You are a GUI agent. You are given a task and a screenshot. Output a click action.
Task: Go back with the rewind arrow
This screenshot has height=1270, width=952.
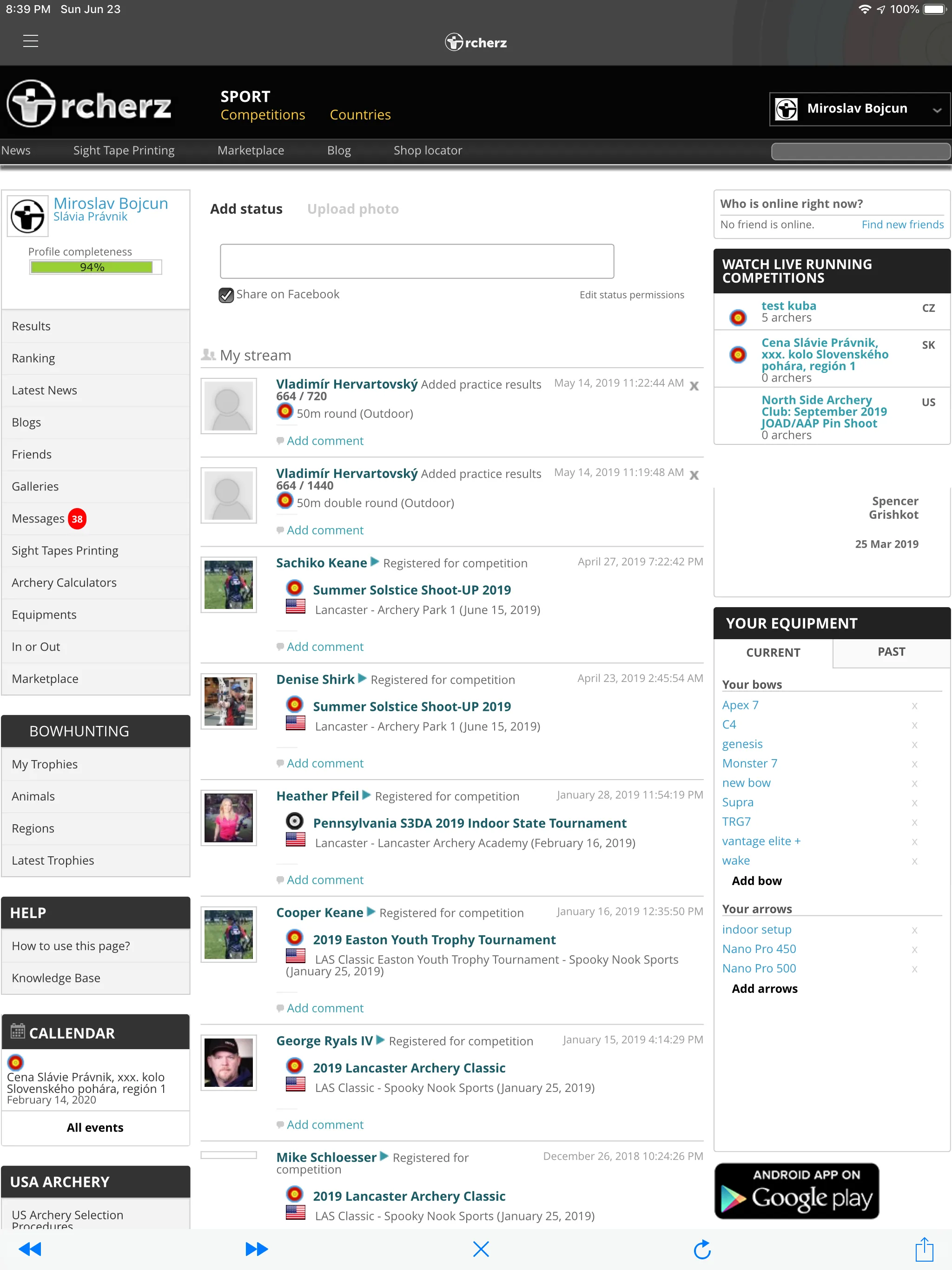[30, 1249]
